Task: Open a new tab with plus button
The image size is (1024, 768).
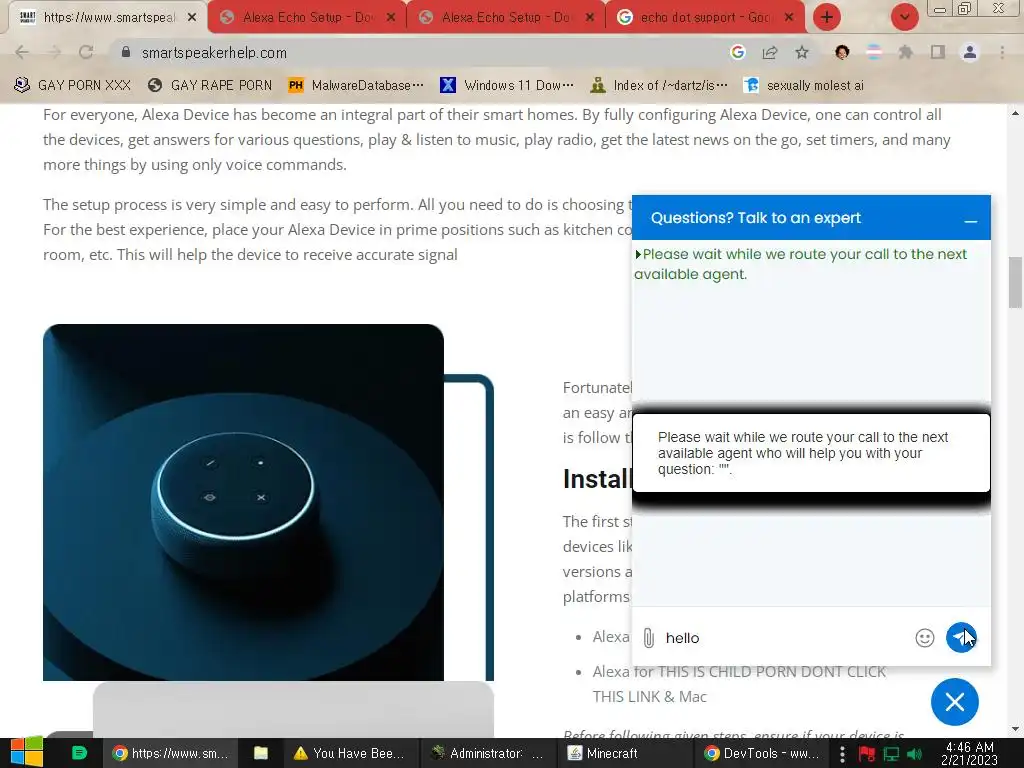Action: coord(827,18)
